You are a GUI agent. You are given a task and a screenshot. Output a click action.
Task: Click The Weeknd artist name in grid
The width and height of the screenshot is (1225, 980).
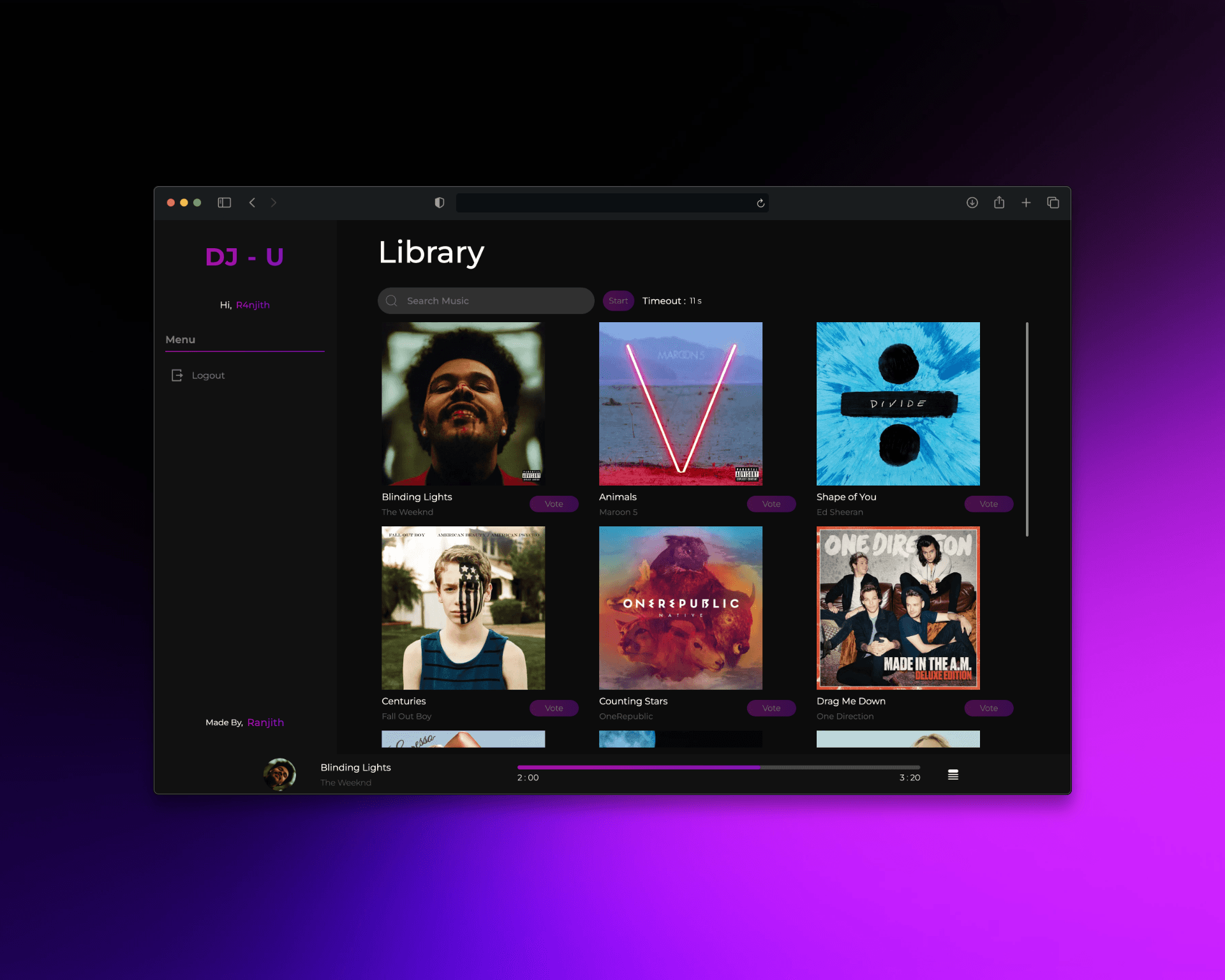pos(407,512)
